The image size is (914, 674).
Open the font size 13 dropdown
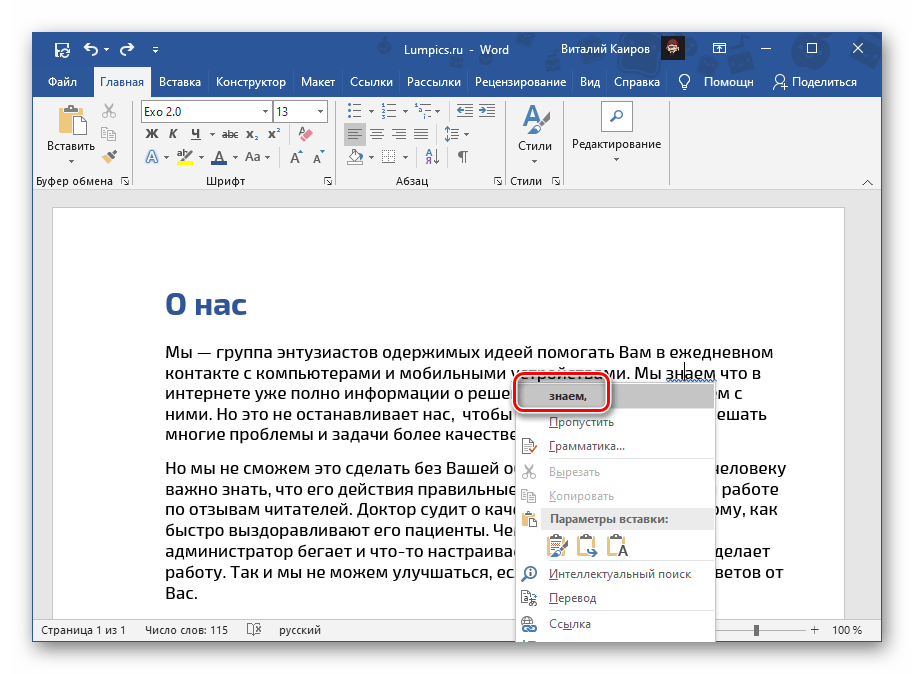(320, 111)
